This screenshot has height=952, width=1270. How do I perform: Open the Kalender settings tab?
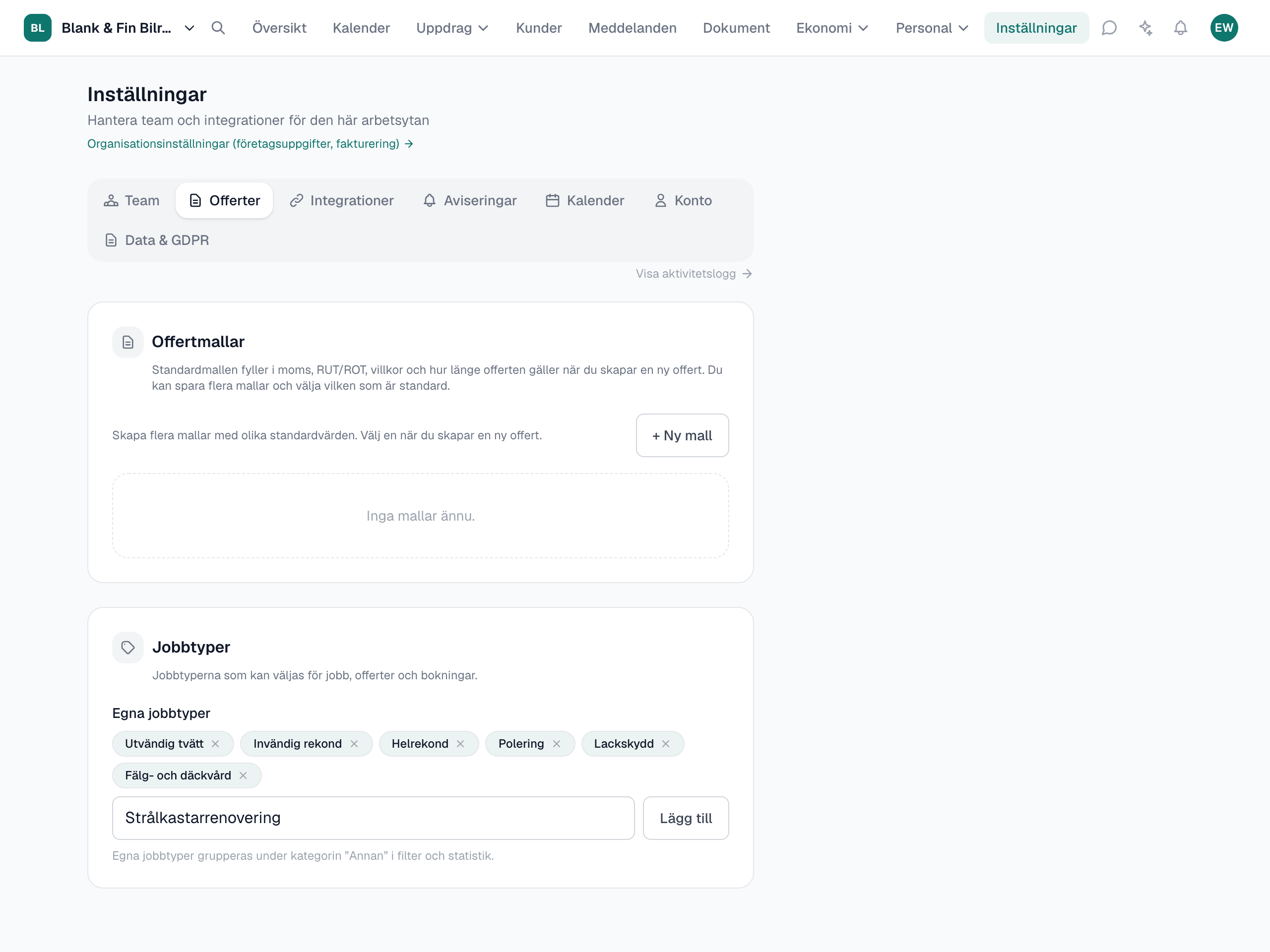[584, 200]
